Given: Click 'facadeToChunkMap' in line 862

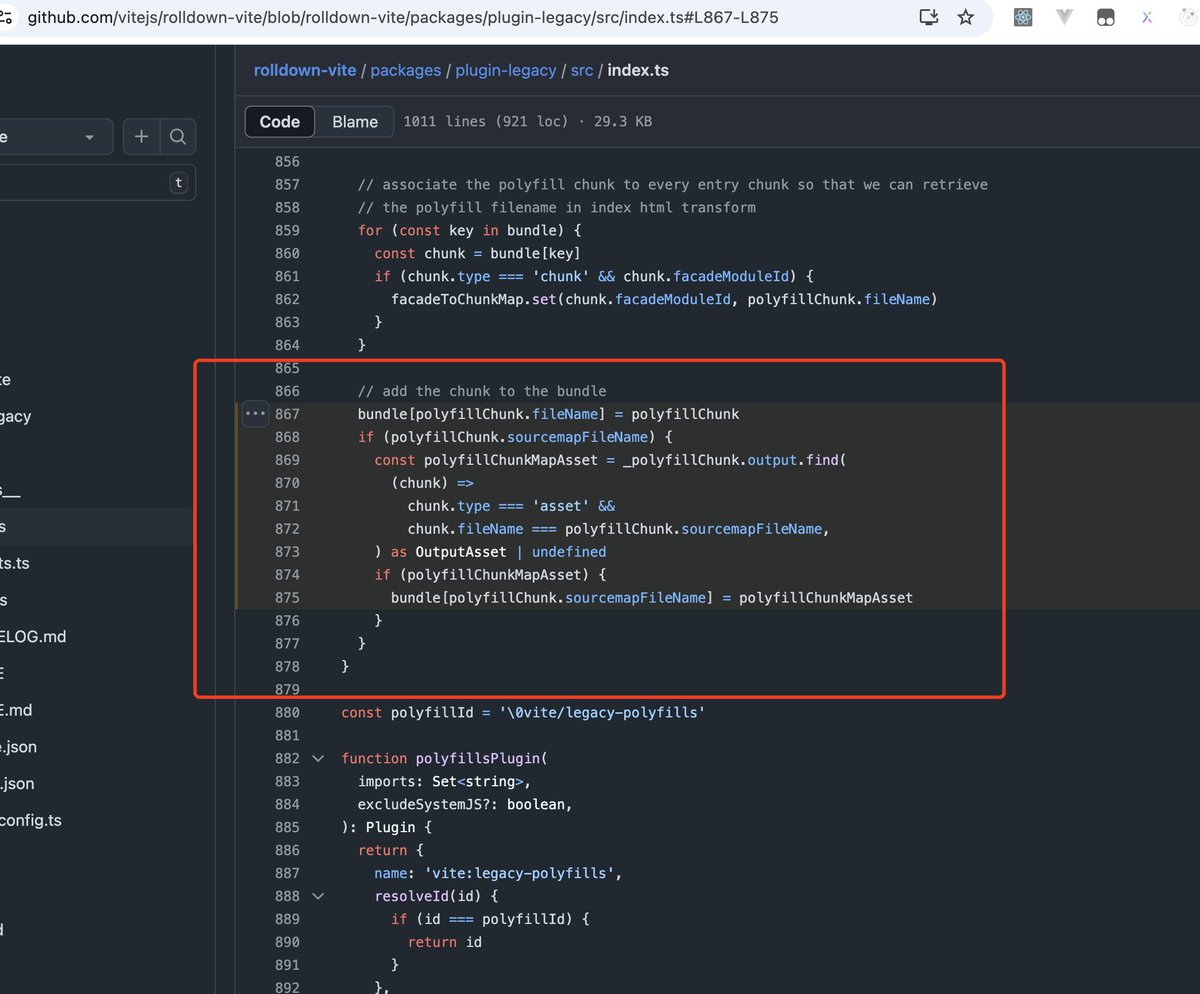Looking at the screenshot, I should 457,299.
